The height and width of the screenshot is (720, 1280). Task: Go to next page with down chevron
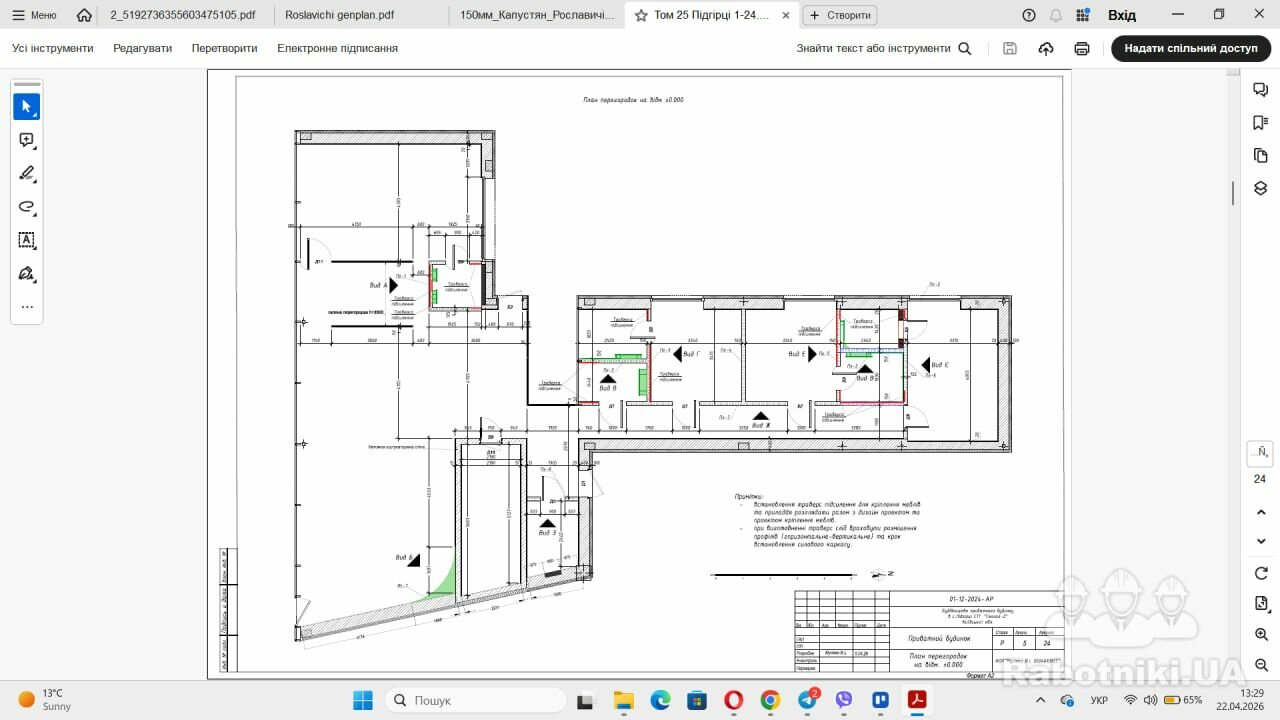pyautogui.click(x=1260, y=541)
